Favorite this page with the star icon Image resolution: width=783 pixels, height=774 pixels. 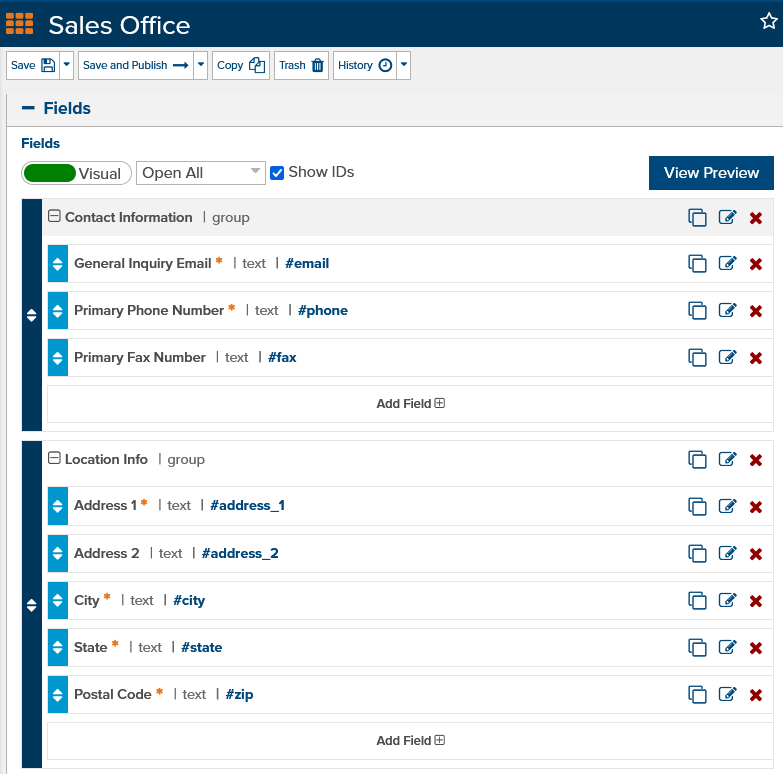click(769, 21)
